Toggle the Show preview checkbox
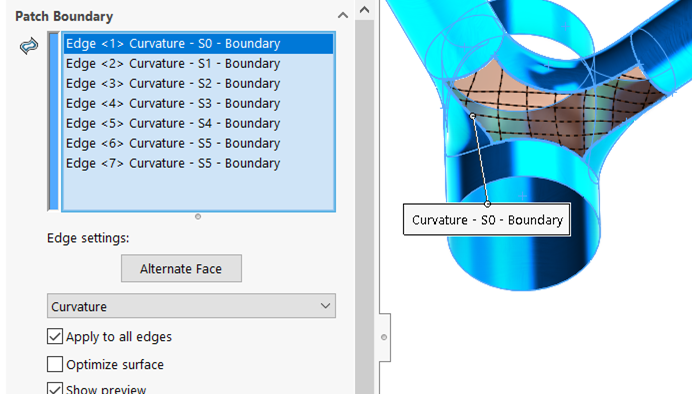This screenshot has height=394, width=692. tap(55, 388)
